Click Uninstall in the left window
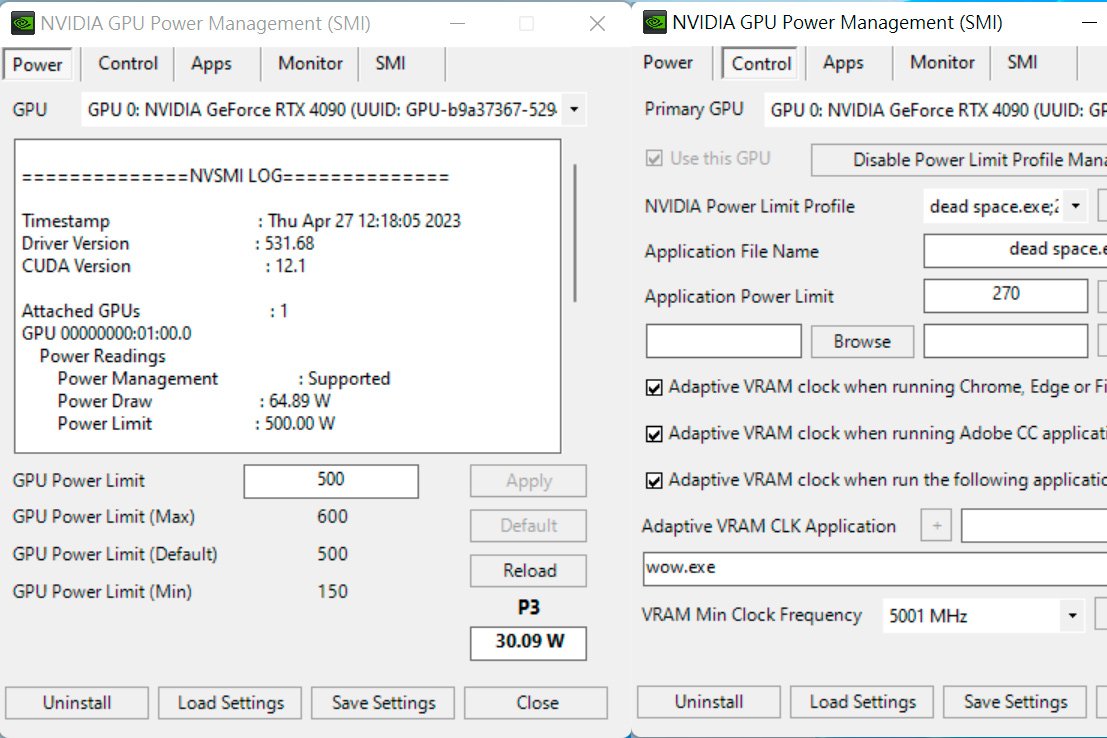1107x738 pixels. coord(77,703)
